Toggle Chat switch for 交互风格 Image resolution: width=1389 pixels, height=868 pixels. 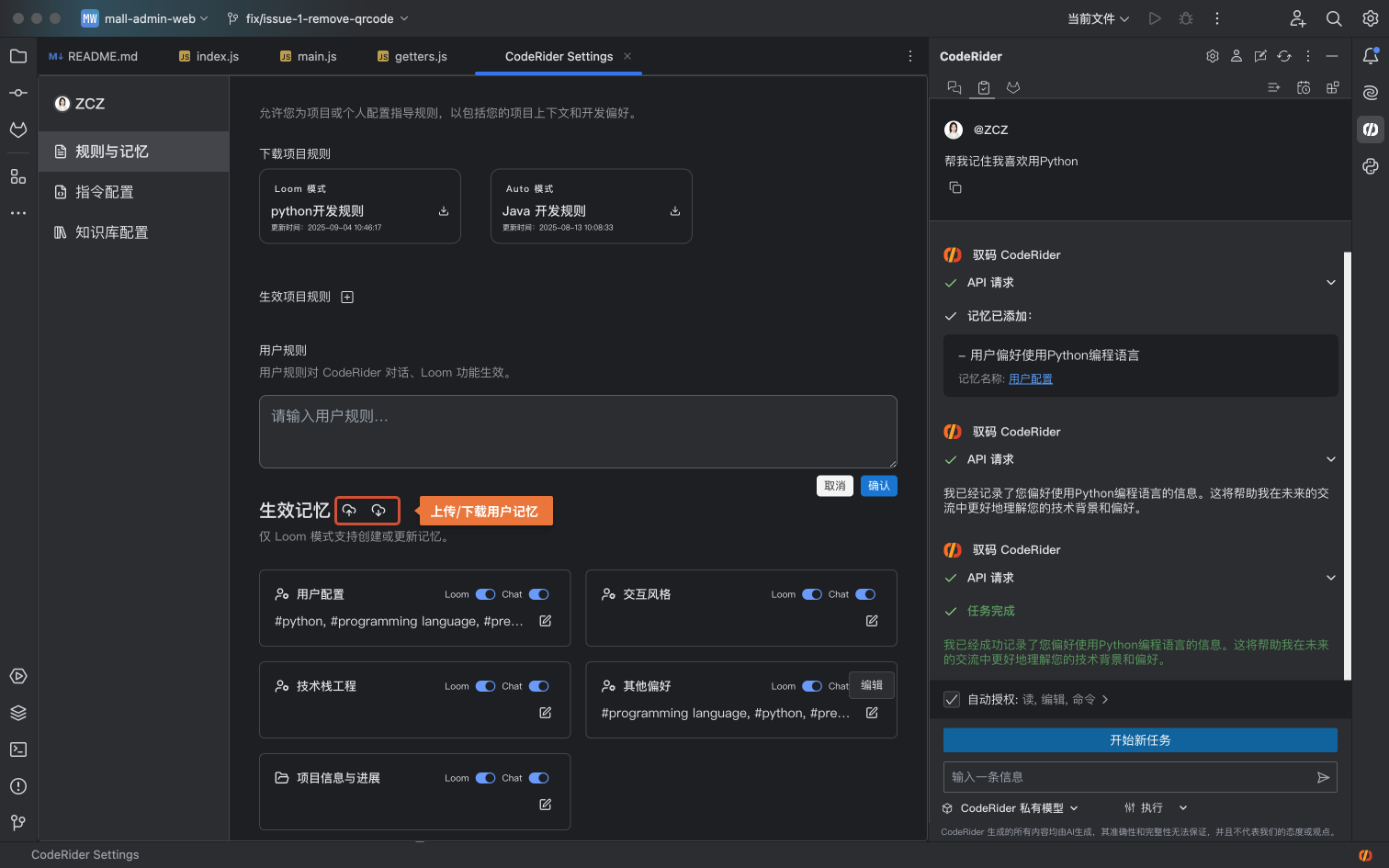point(865,594)
